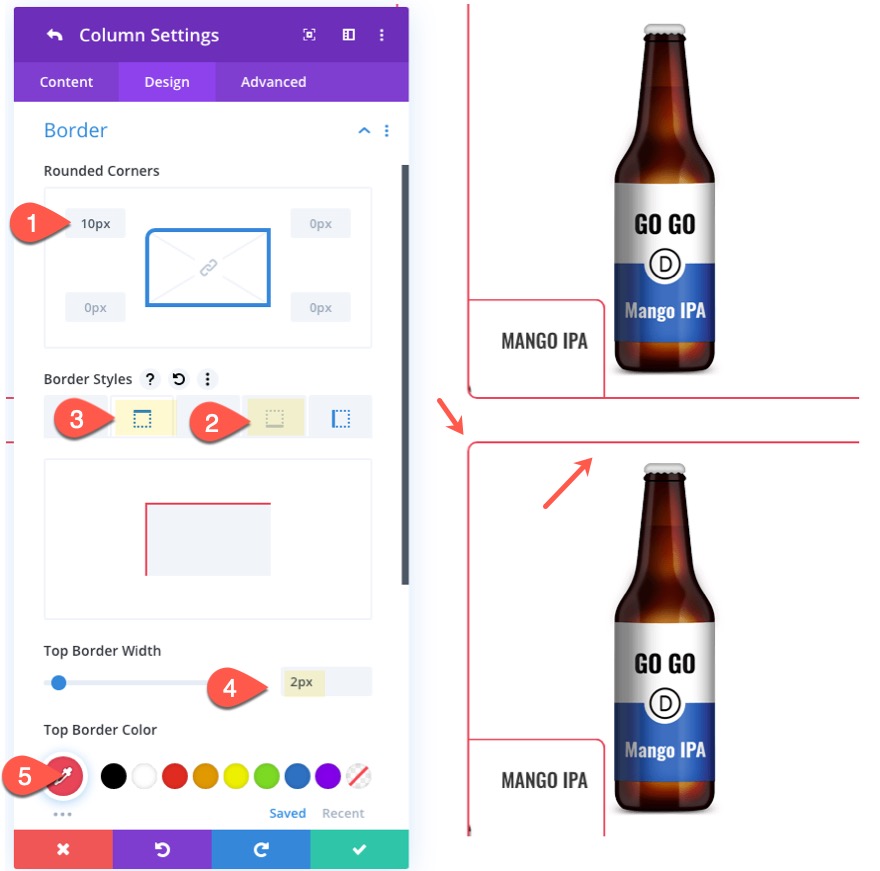Screen dimensions: 880x871
Task: Choose the transparent color swatch
Action: tap(359, 776)
